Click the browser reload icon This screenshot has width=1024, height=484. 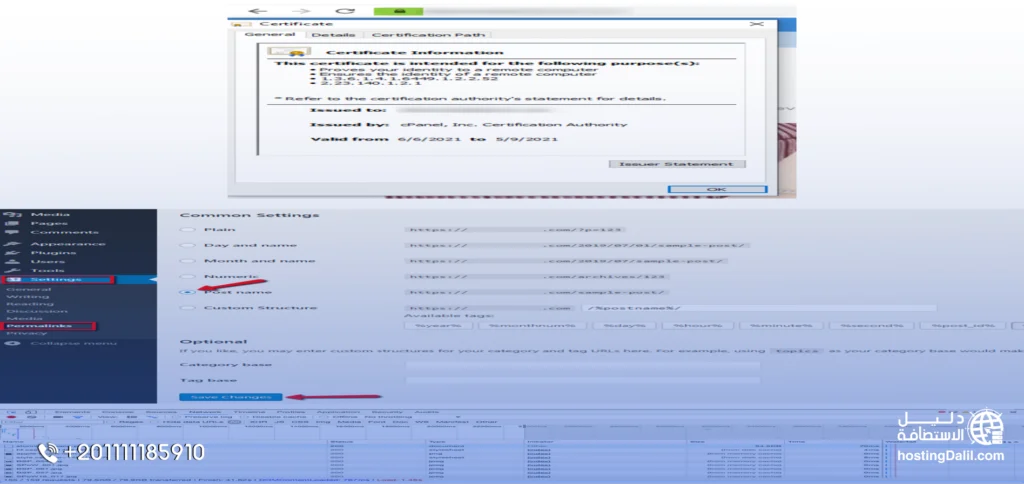[x=344, y=11]
